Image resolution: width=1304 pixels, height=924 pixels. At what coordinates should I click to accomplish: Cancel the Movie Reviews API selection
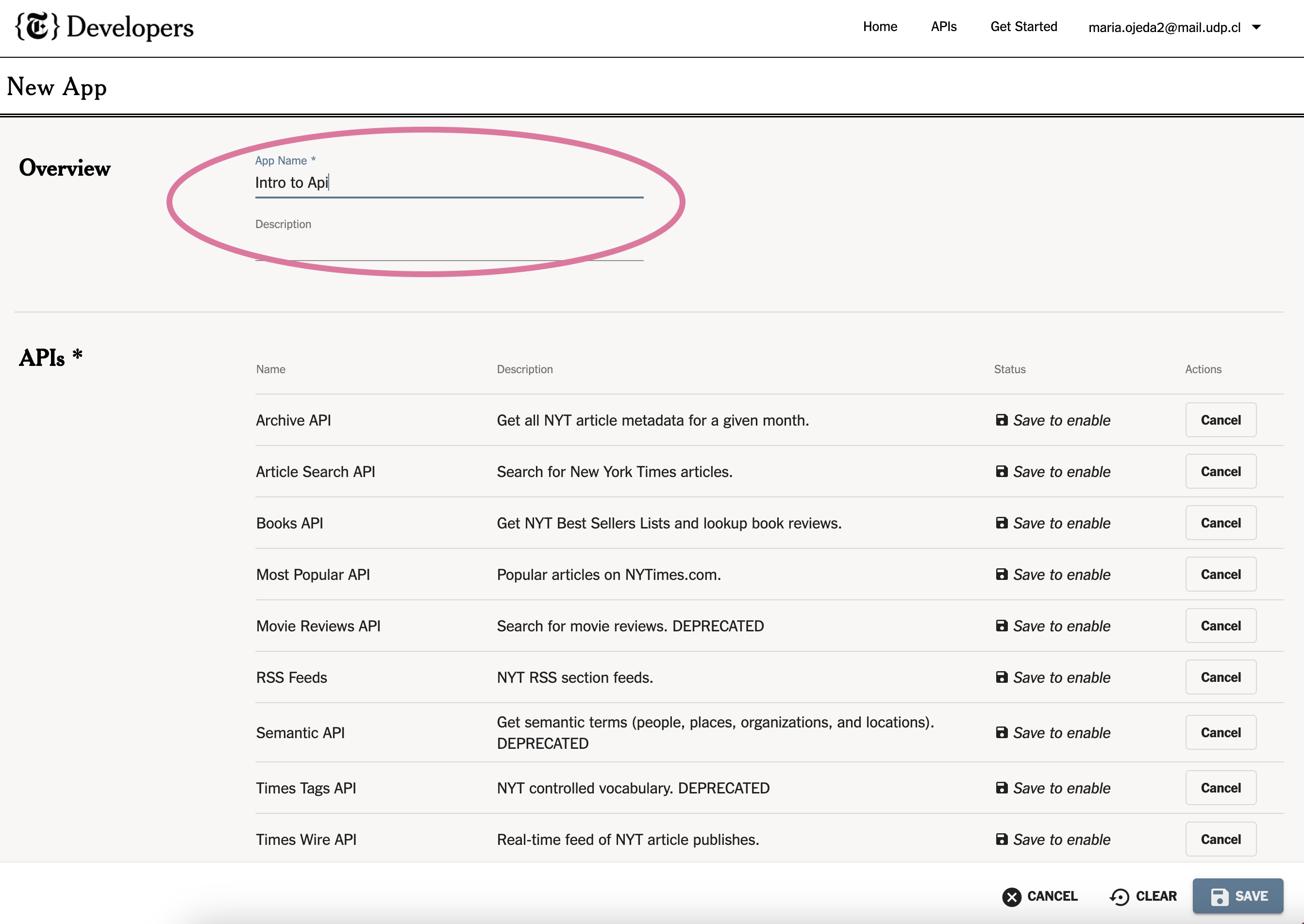(x=1221, y=626)
